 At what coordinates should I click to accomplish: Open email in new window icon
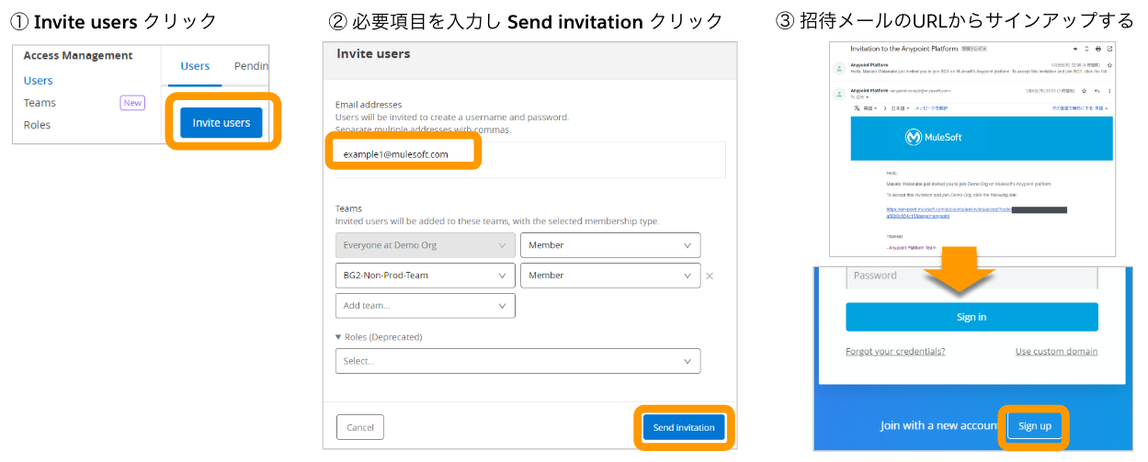coord(1110,49)
